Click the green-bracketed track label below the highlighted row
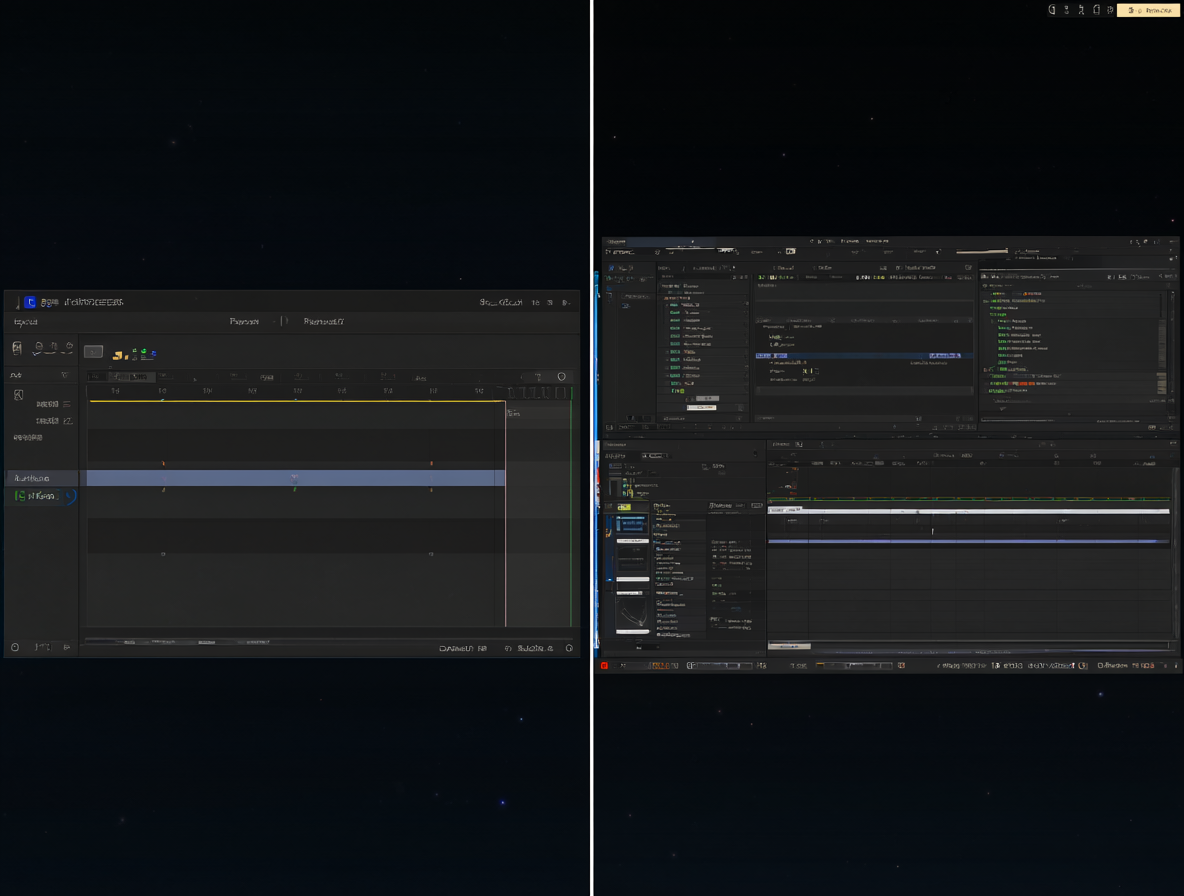1184x896 pixels. click(x=36, y=496)
